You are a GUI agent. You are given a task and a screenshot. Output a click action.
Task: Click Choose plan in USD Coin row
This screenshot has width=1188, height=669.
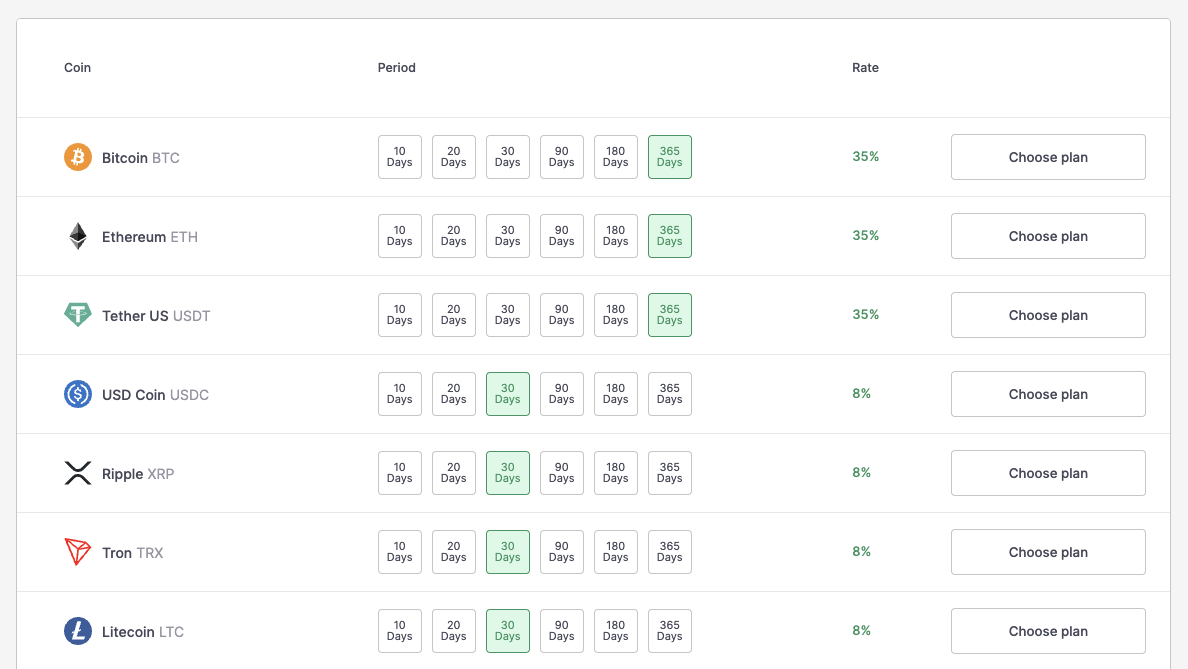tap(1048, 394)
